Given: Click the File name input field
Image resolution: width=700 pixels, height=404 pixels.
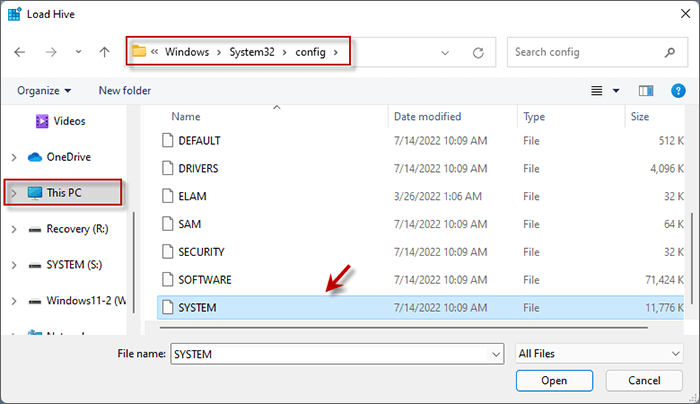Looking at the screenshot, I should pyautogui.click(x=328, y=353).
